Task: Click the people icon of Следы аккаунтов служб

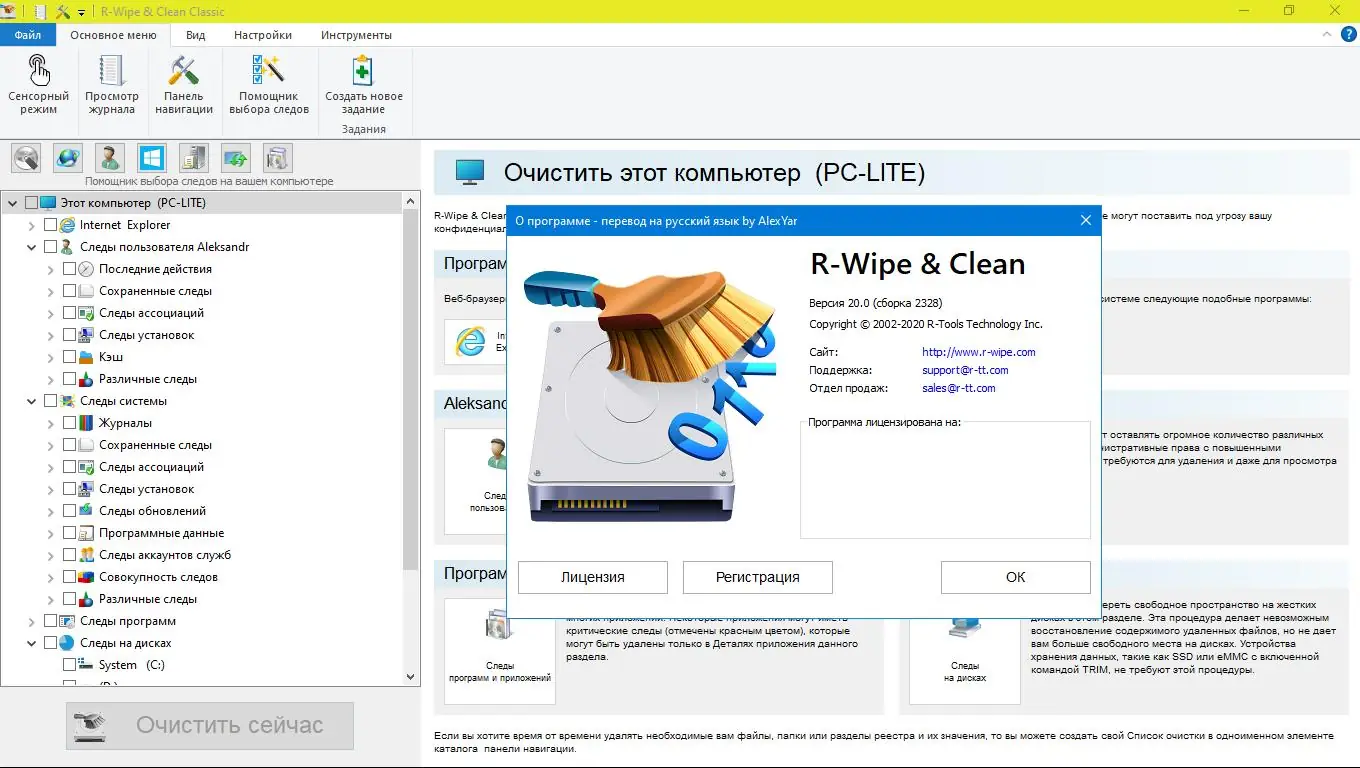Action: (86, 555)
